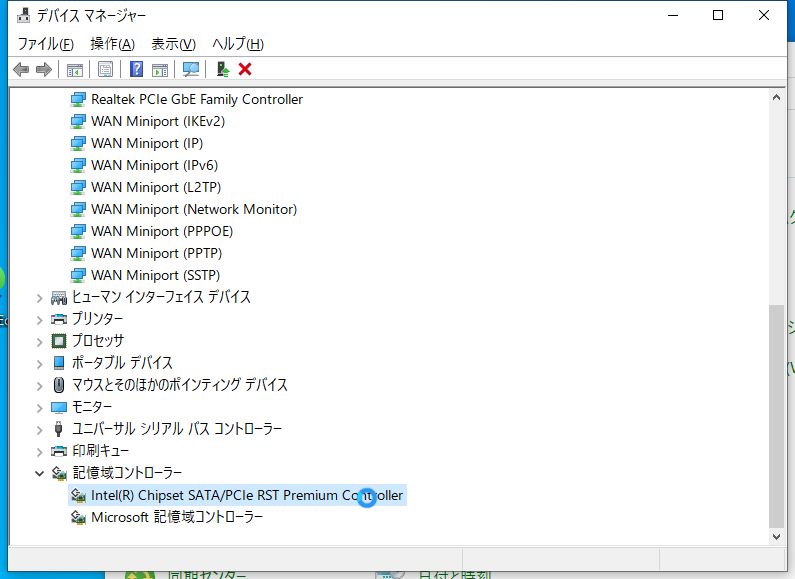Select WAN Miniport (L2TP) device
The width and height of the screenshot is (795, 579).
156,188
